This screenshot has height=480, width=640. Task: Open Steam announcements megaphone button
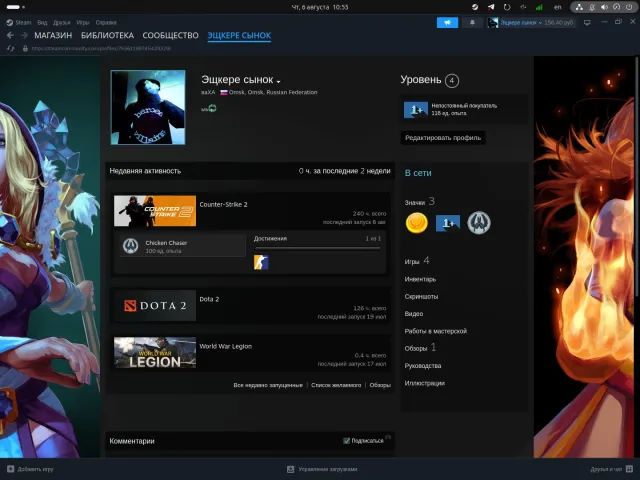coord(447,22)
